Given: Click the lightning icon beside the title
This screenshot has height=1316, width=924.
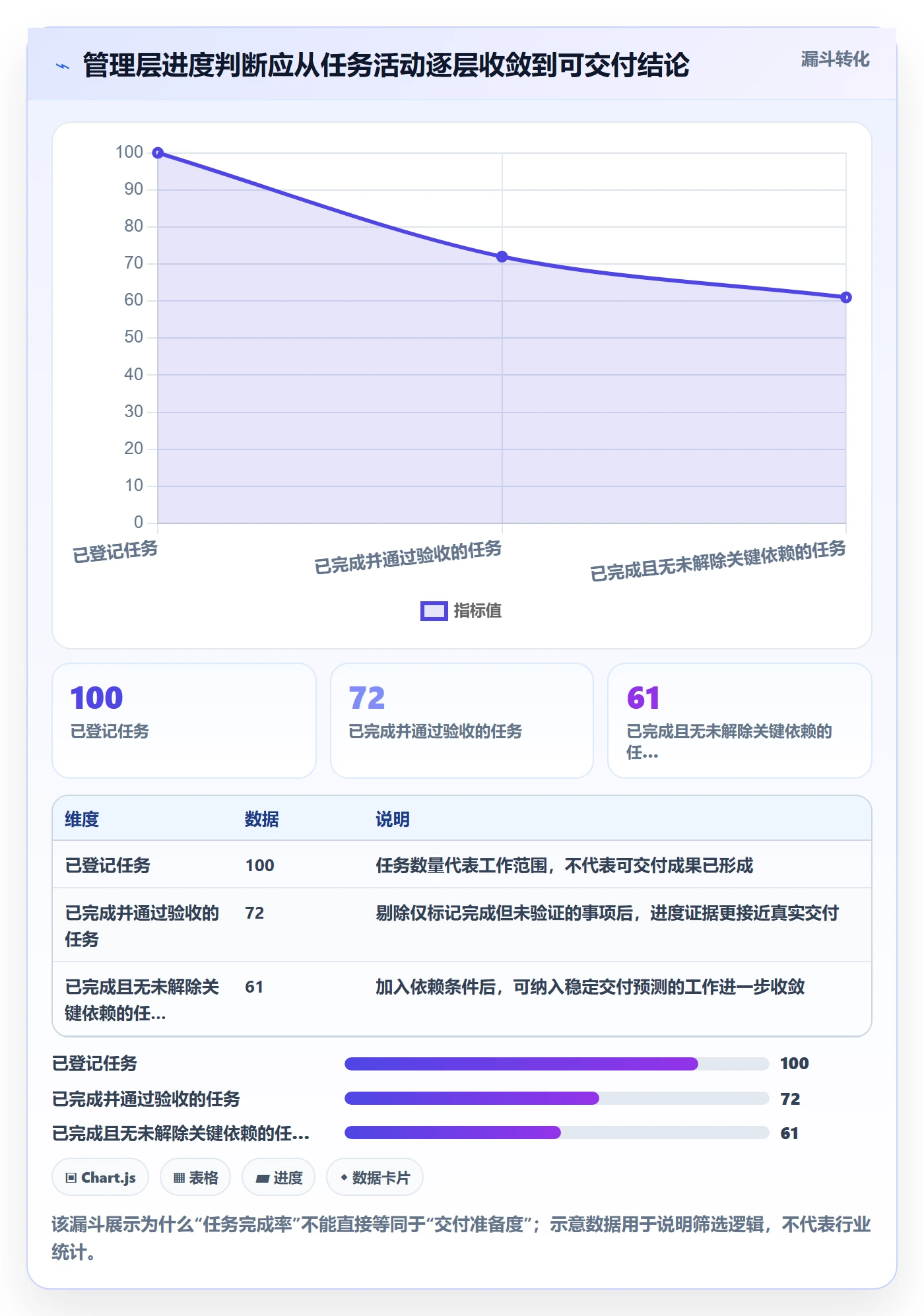Looking at the screenshot, I should (x=63, y=66).
